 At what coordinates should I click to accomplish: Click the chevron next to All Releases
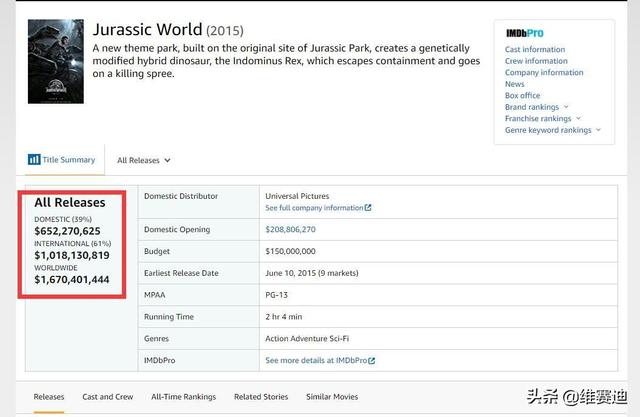click(167, 160)
